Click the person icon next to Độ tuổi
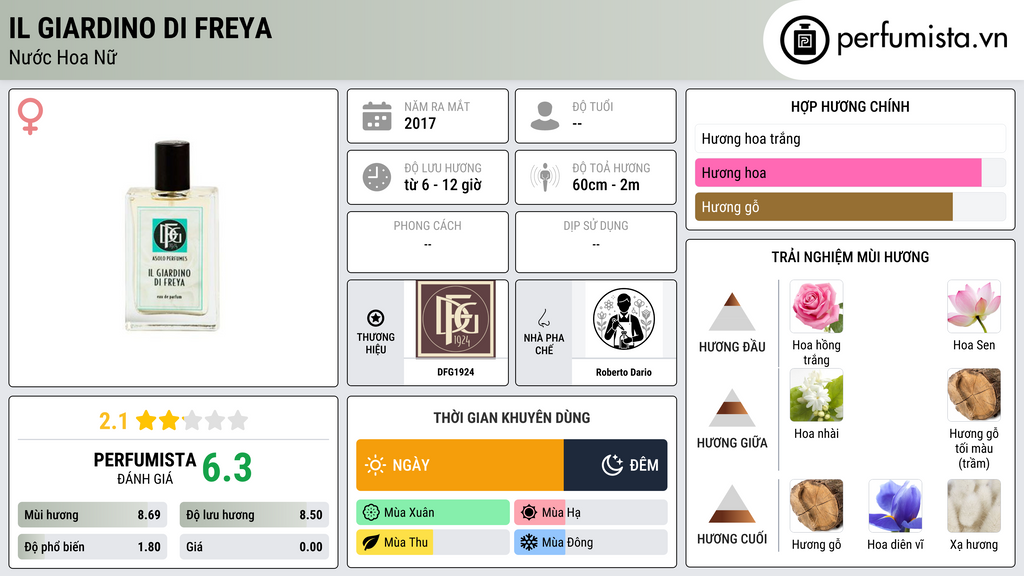This screenshot has width=1024, height=576. coord(545,116)
